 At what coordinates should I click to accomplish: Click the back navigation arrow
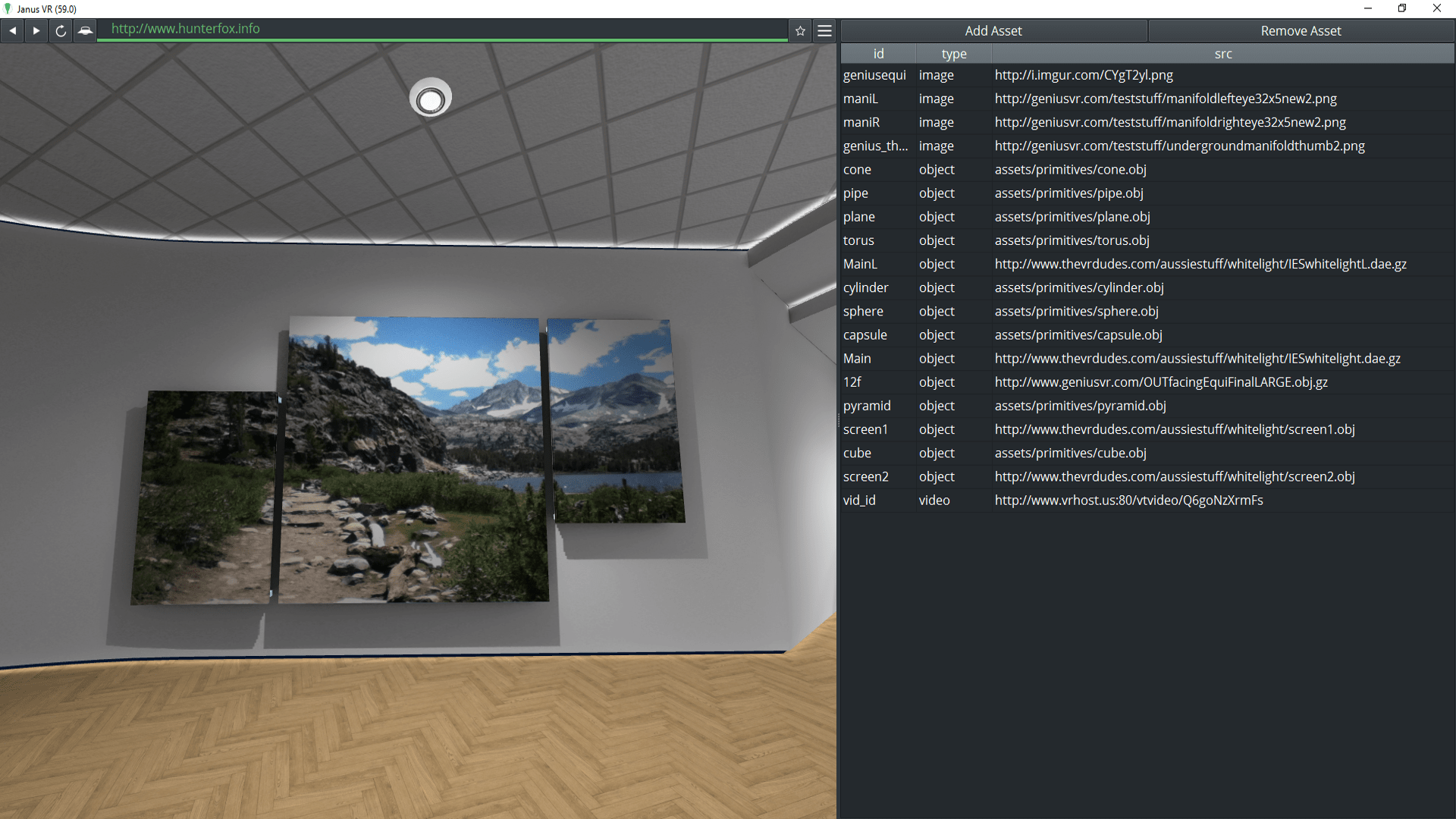click(x=12, y=30)
